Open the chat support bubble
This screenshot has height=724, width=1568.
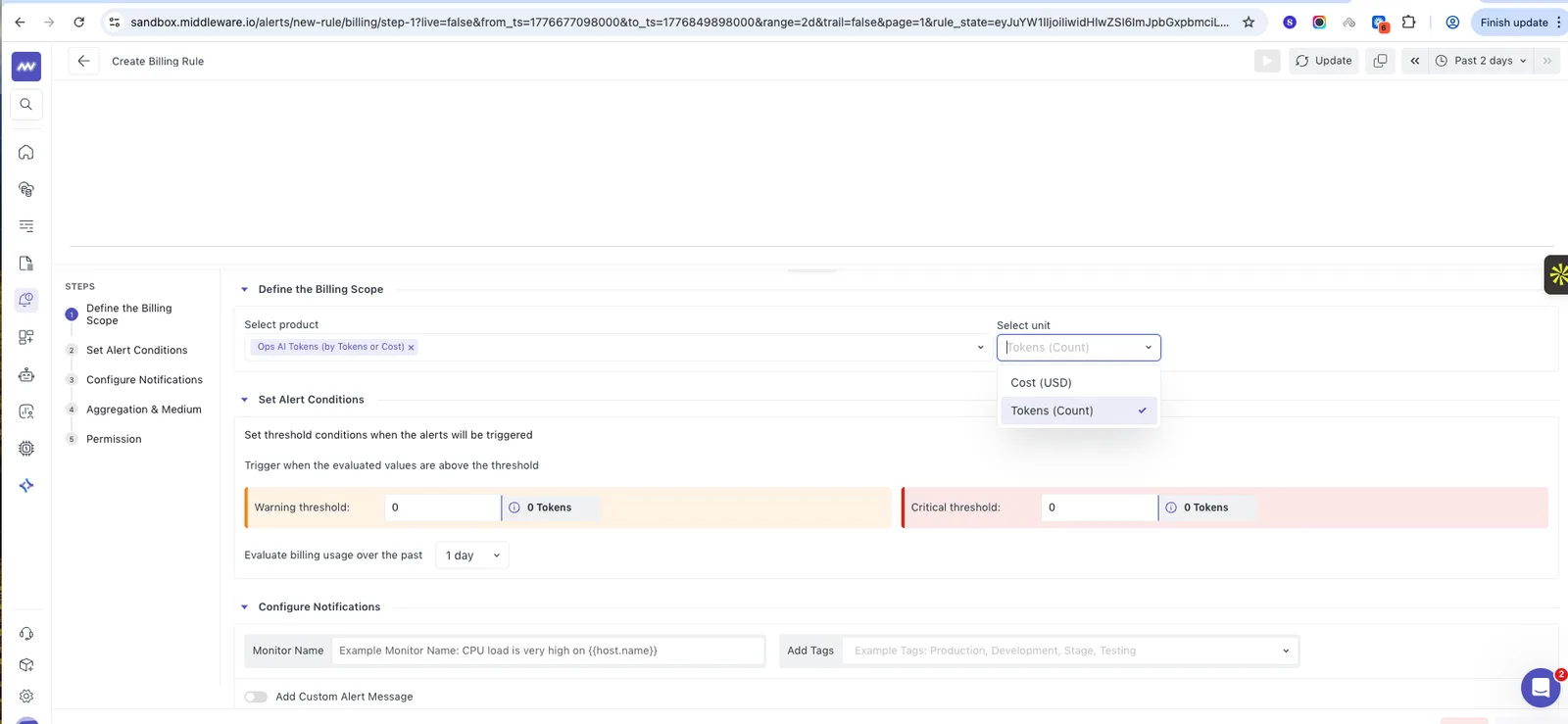[1541, 688]
